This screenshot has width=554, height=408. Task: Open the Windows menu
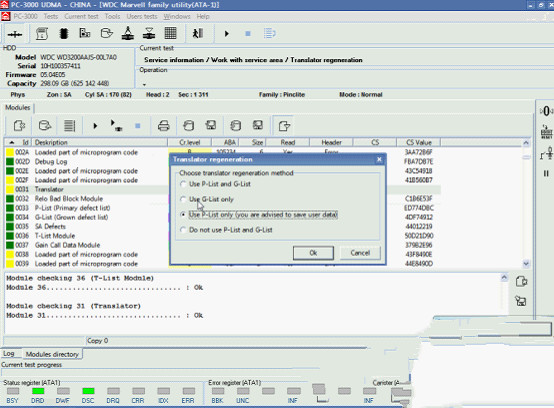click(177, 16)
